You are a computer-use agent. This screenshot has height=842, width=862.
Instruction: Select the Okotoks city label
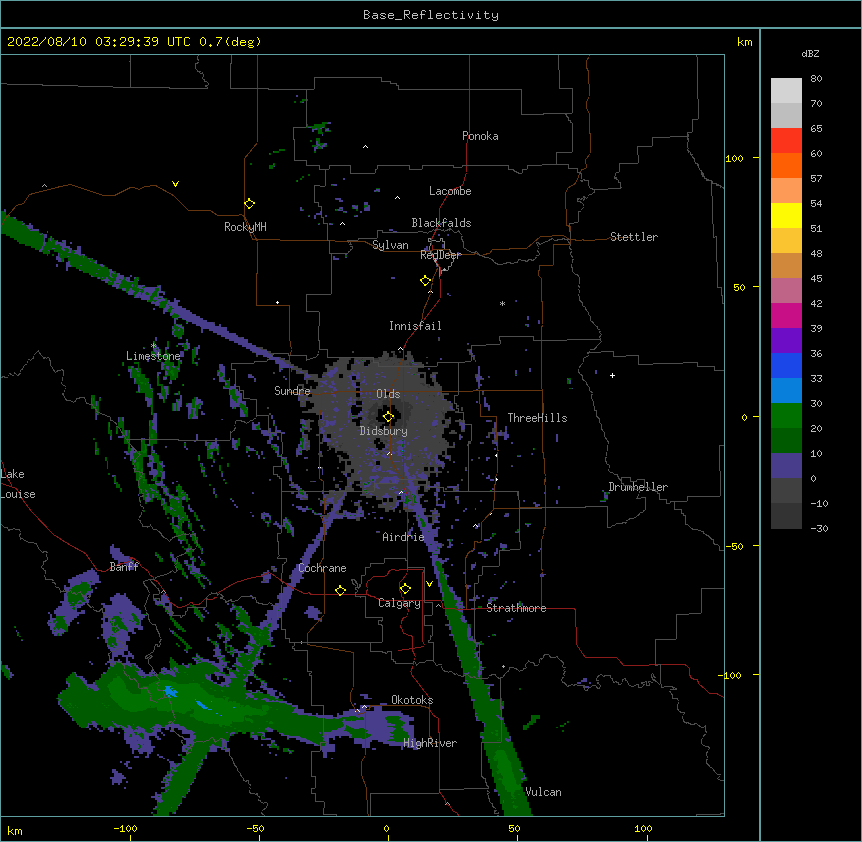[x=412, y=700]
